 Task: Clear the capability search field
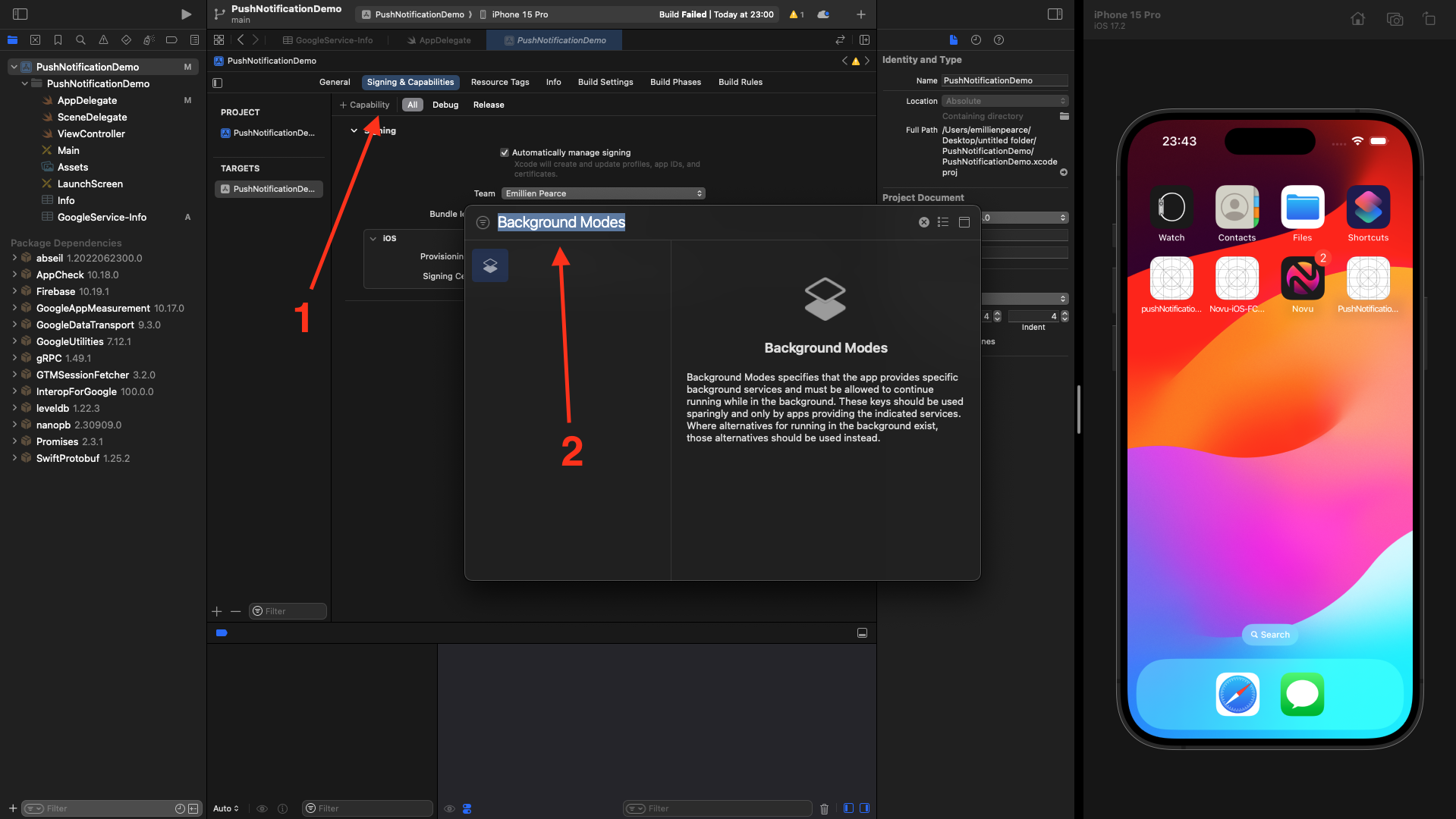pos(924,222)
